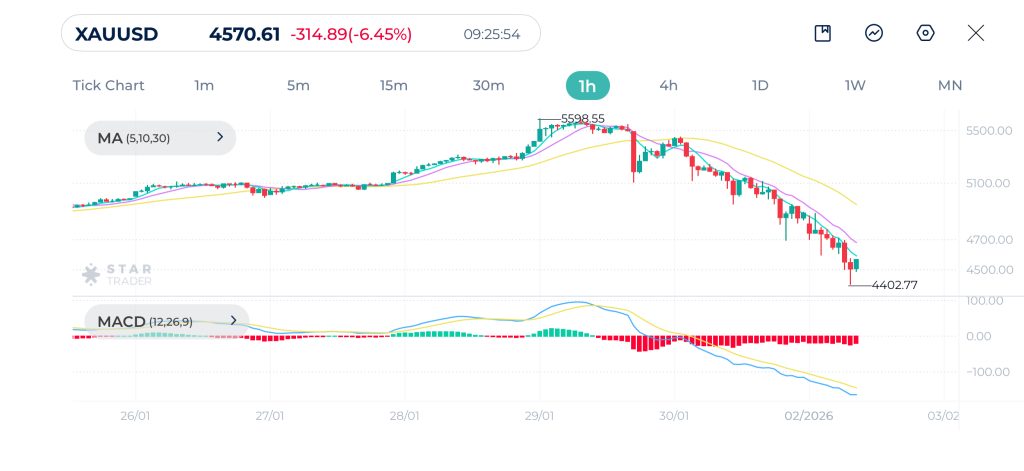Expand the MA (5,10,30) indicator chevron
1024x471 pixels.
pyautogui.click(x=220, y=137)
